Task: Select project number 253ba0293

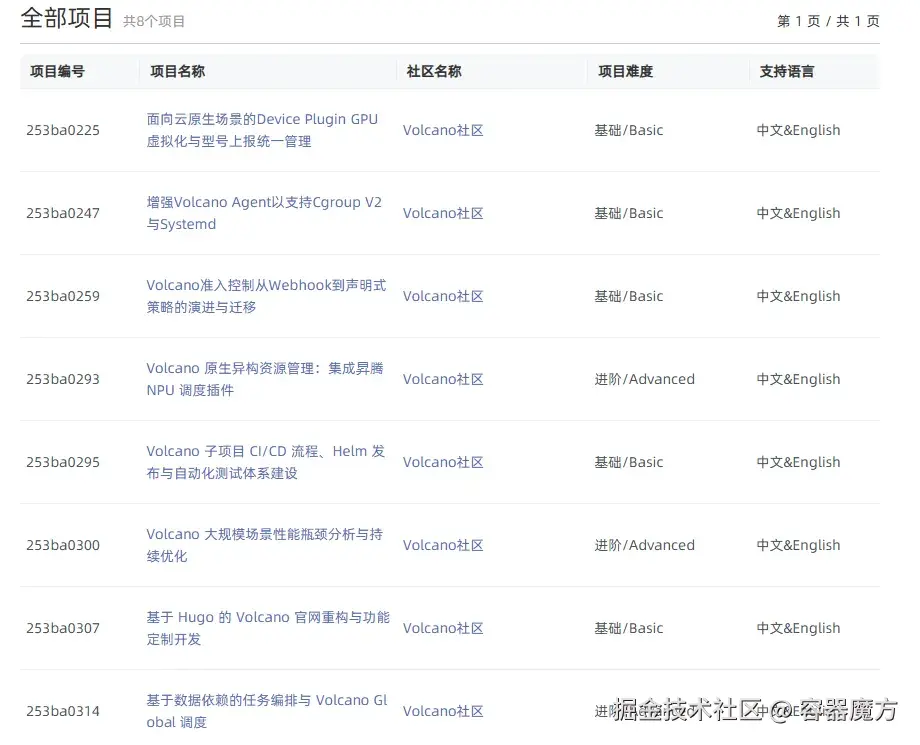Action: click(x=63, y=379)
